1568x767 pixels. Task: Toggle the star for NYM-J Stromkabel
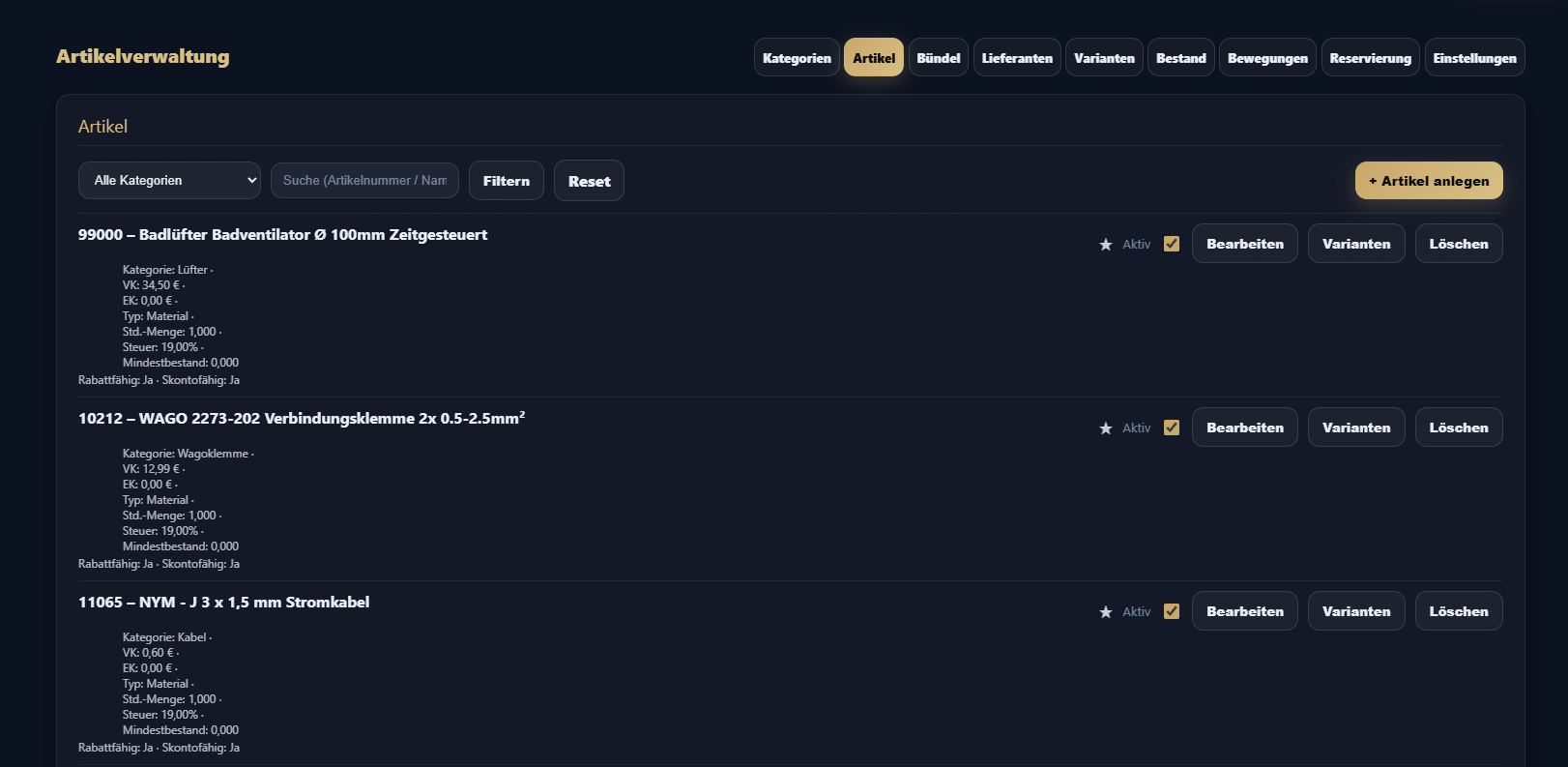click(1106, 612)
